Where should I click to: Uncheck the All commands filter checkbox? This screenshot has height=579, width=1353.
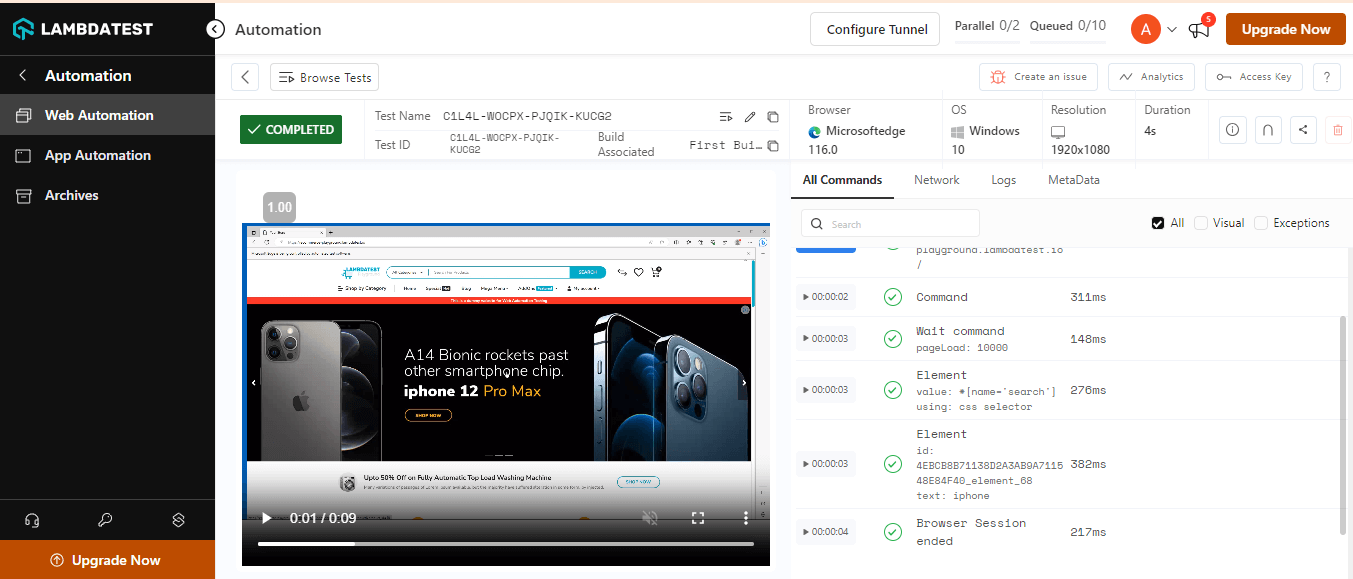[1158, 223]
